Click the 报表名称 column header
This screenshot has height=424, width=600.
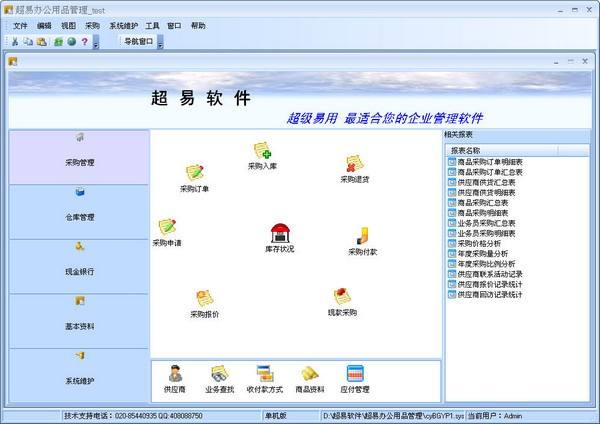[472, 150]
